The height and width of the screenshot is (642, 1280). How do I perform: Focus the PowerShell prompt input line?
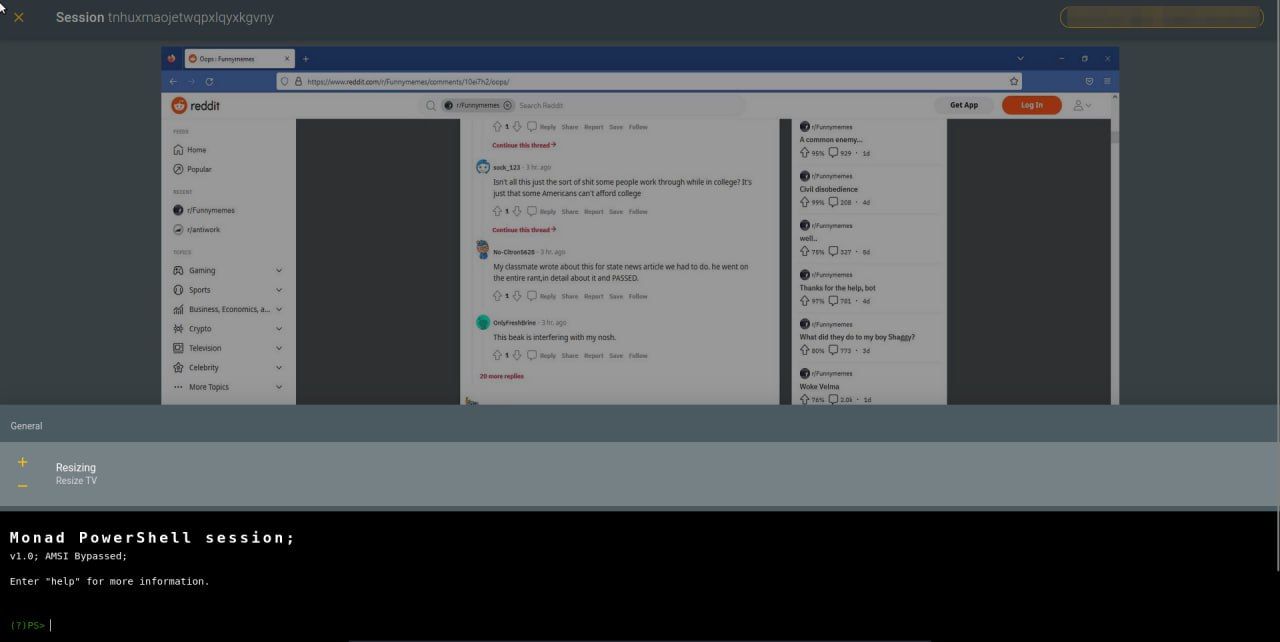point(640,625)
